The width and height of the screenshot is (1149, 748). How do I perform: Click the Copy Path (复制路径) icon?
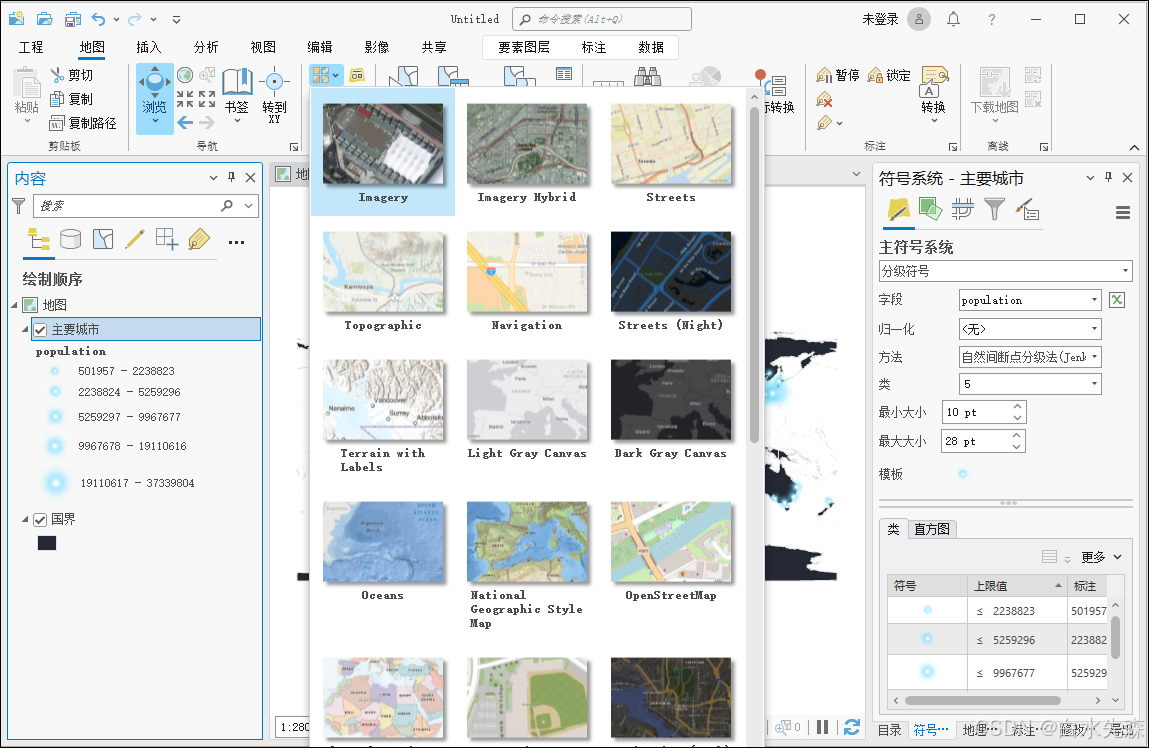click(x=58, y=123)
